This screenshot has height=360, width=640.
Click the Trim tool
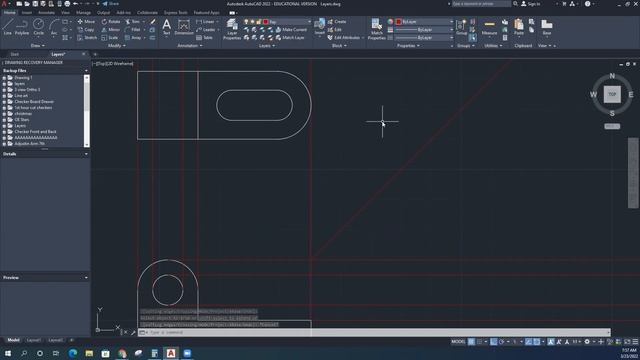pyautogui.click(x=133, y=22)
